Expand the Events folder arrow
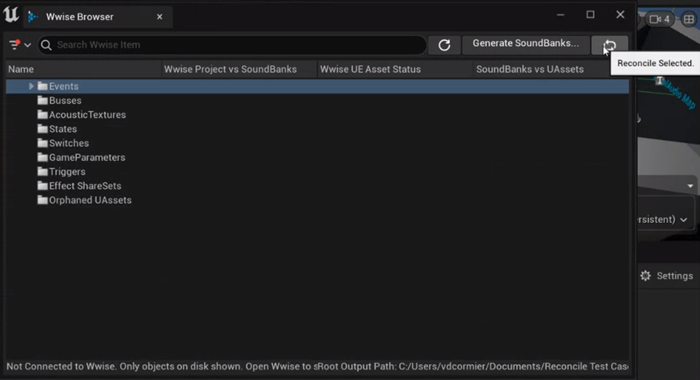The width and height of the screenshot is (700, 380). 31,86
